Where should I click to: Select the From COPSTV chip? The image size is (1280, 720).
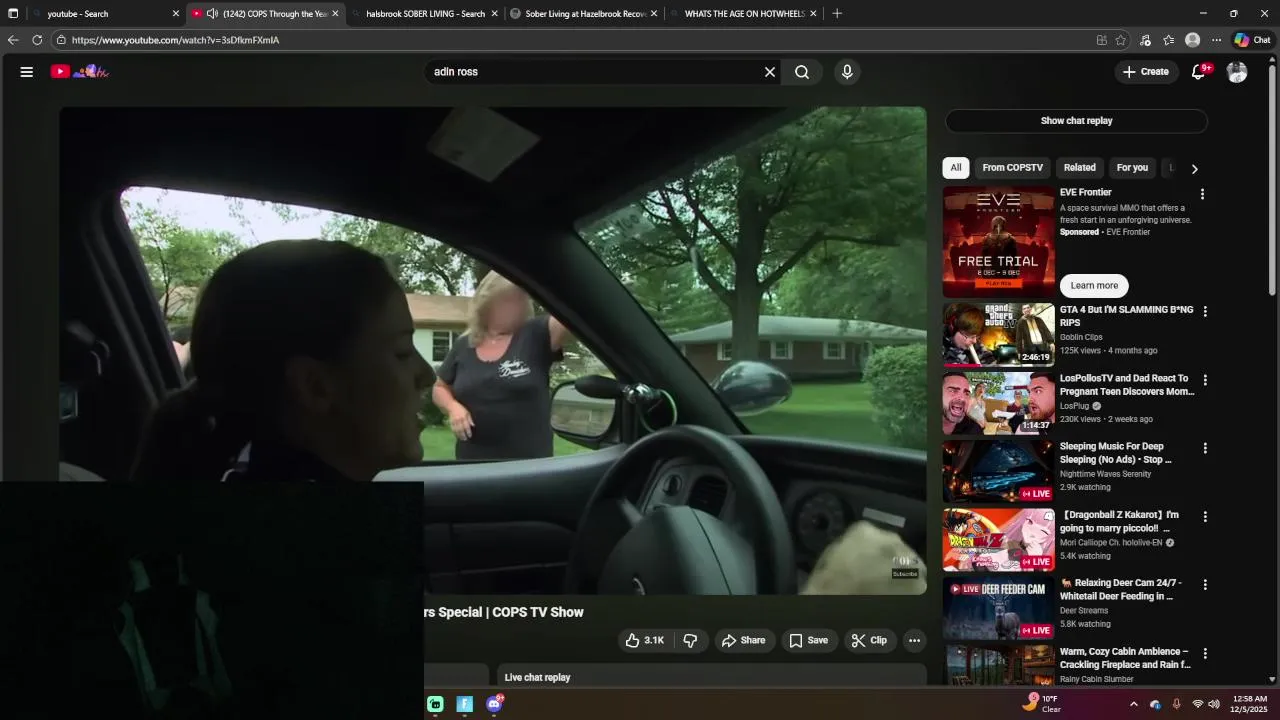click(1012, 168)
